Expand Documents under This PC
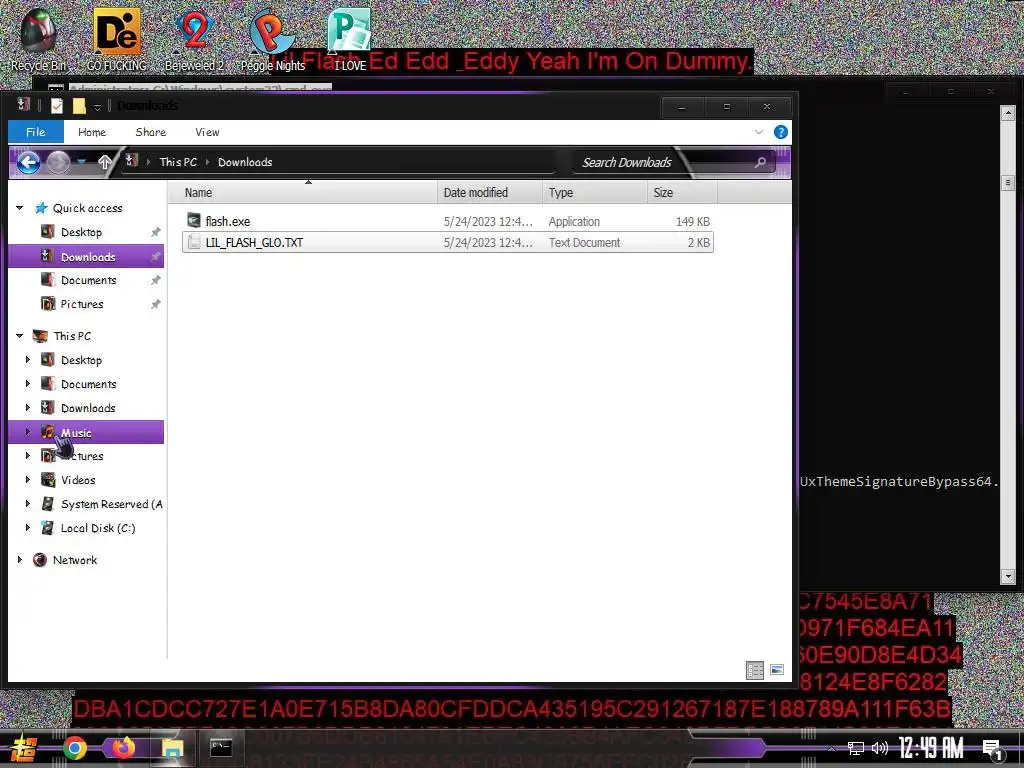The height and width of the screenshot is (768, 1024). click(27, 383)
